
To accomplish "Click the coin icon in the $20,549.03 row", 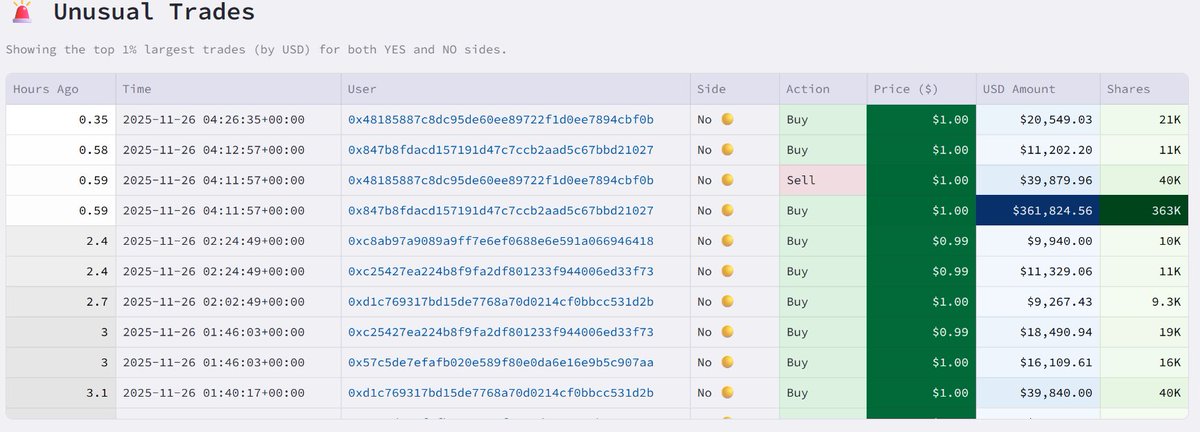I will coord(728,120).
